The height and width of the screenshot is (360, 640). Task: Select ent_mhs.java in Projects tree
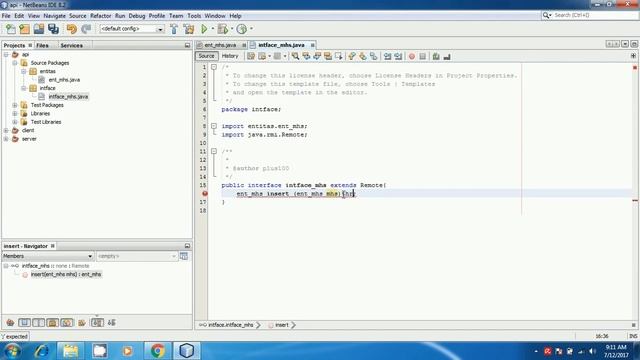click(x=64, y=80)
